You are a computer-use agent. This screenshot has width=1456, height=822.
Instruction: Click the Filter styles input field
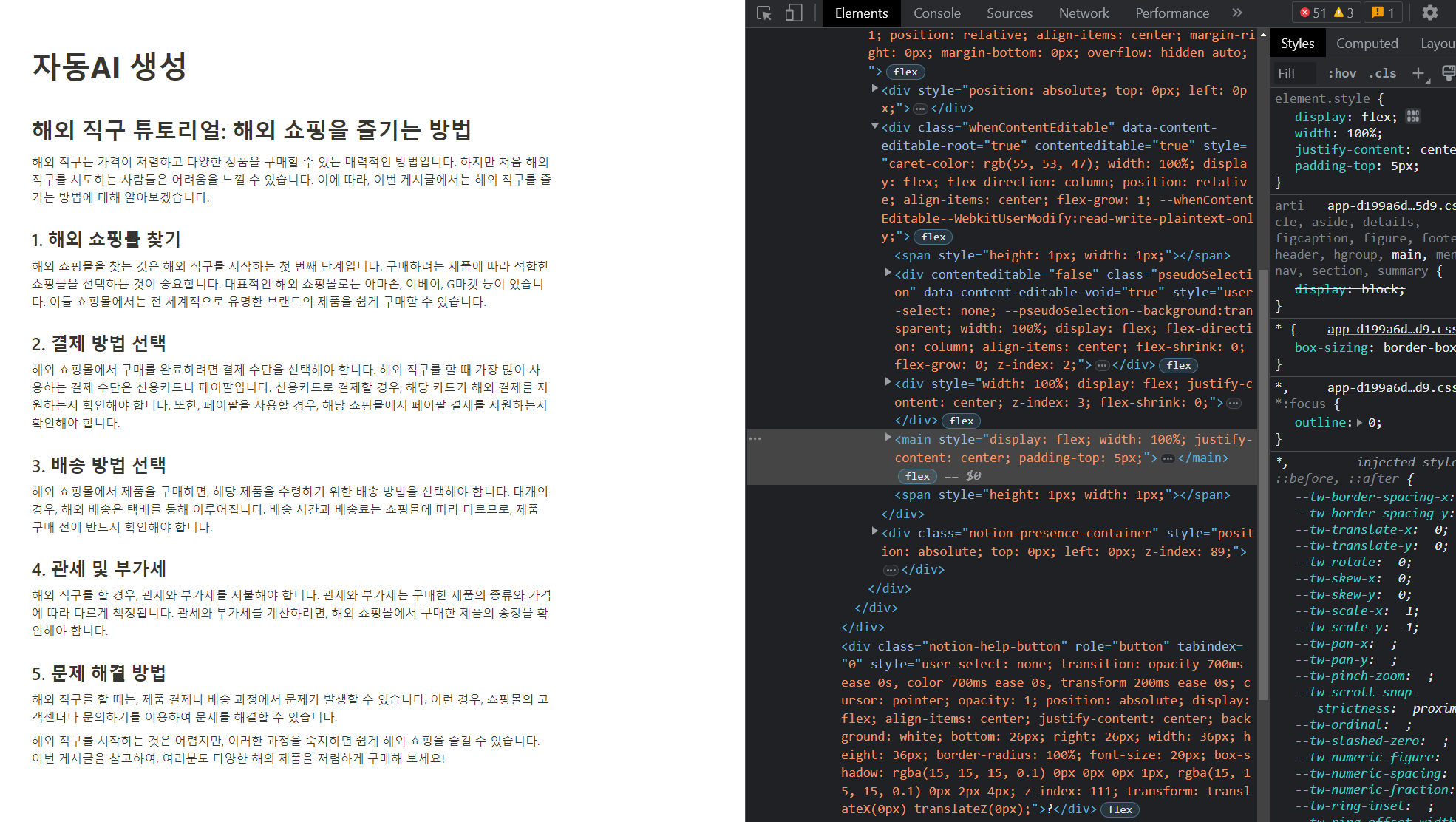coord(1293,73)
